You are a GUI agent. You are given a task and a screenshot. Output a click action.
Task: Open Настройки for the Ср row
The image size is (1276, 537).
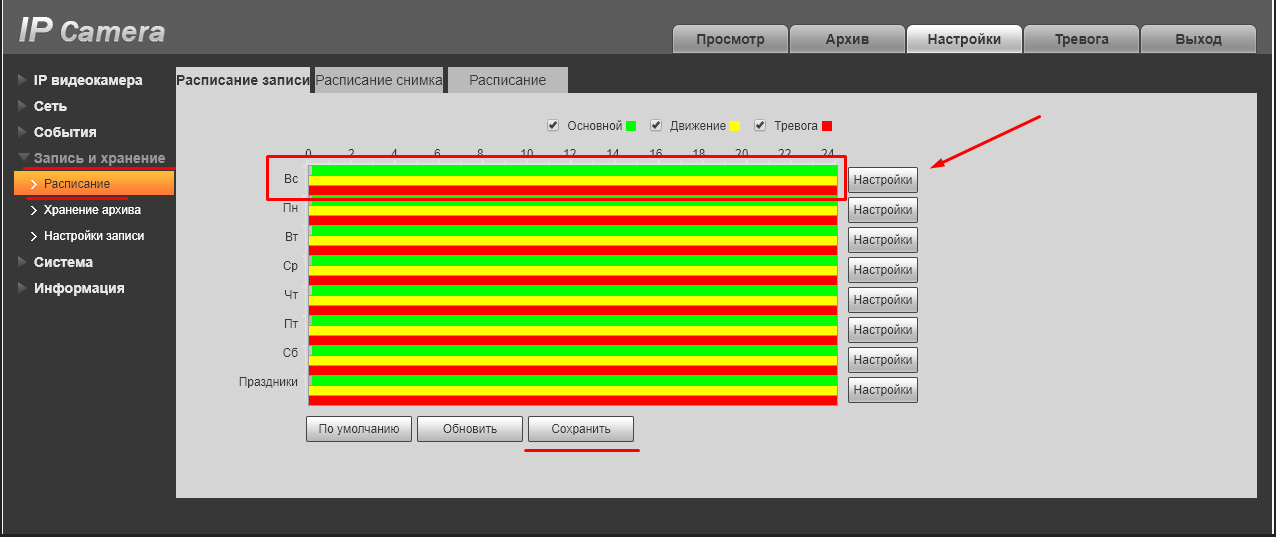click(883, 270)
